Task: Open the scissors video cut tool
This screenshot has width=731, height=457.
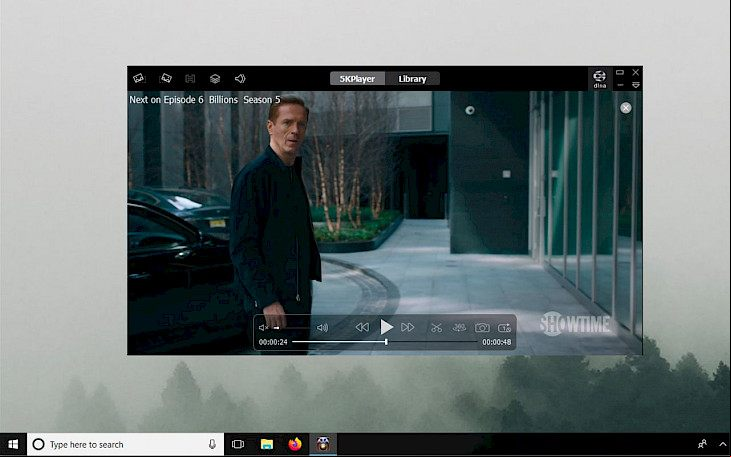Action: pos(436,328)
